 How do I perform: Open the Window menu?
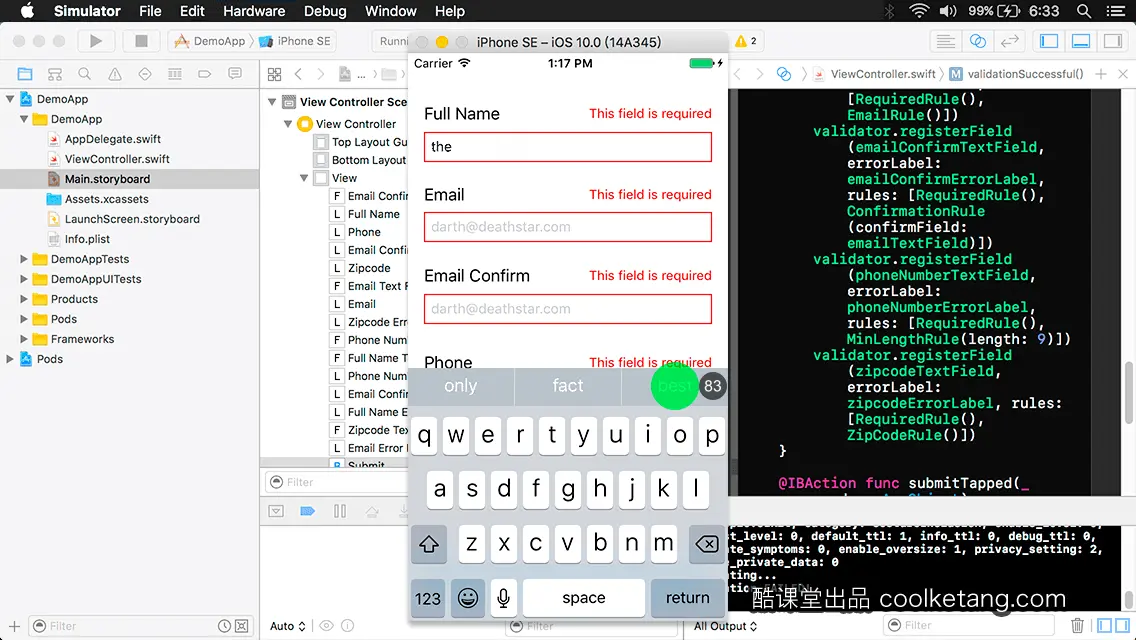click(x=390, y=11)
